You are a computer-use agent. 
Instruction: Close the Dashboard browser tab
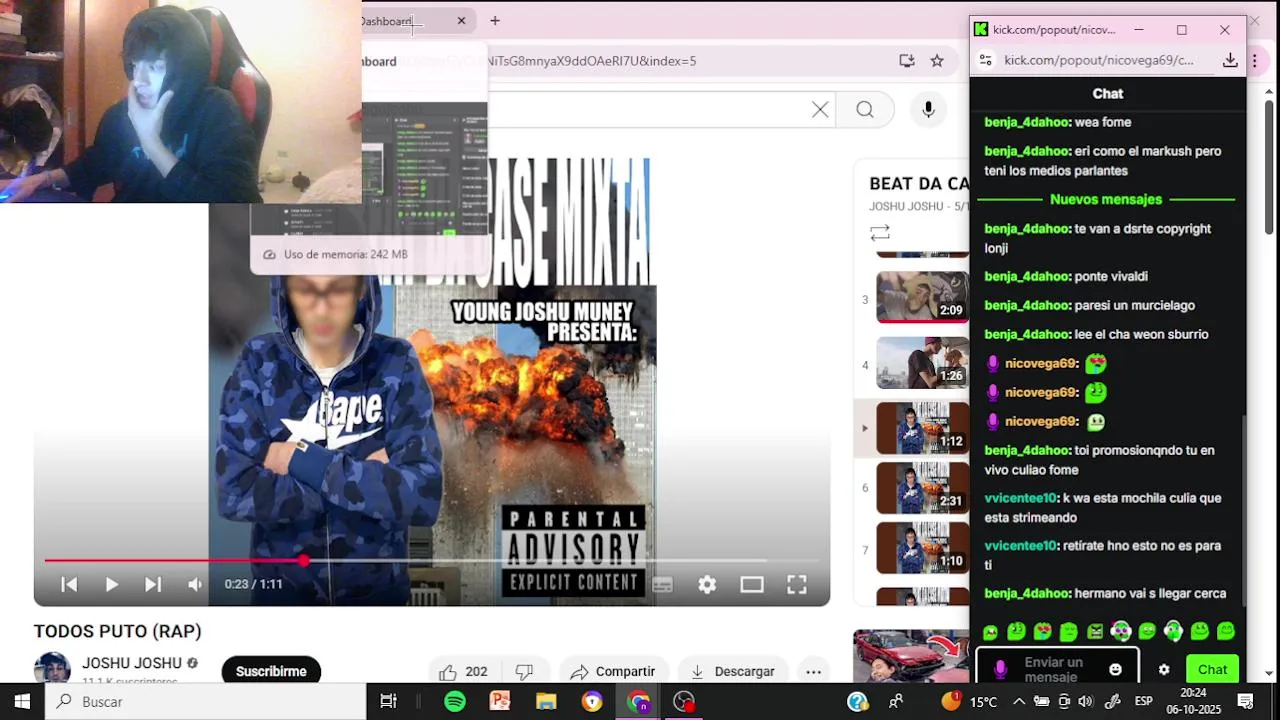pyautogui.click(x=461, y=20)
